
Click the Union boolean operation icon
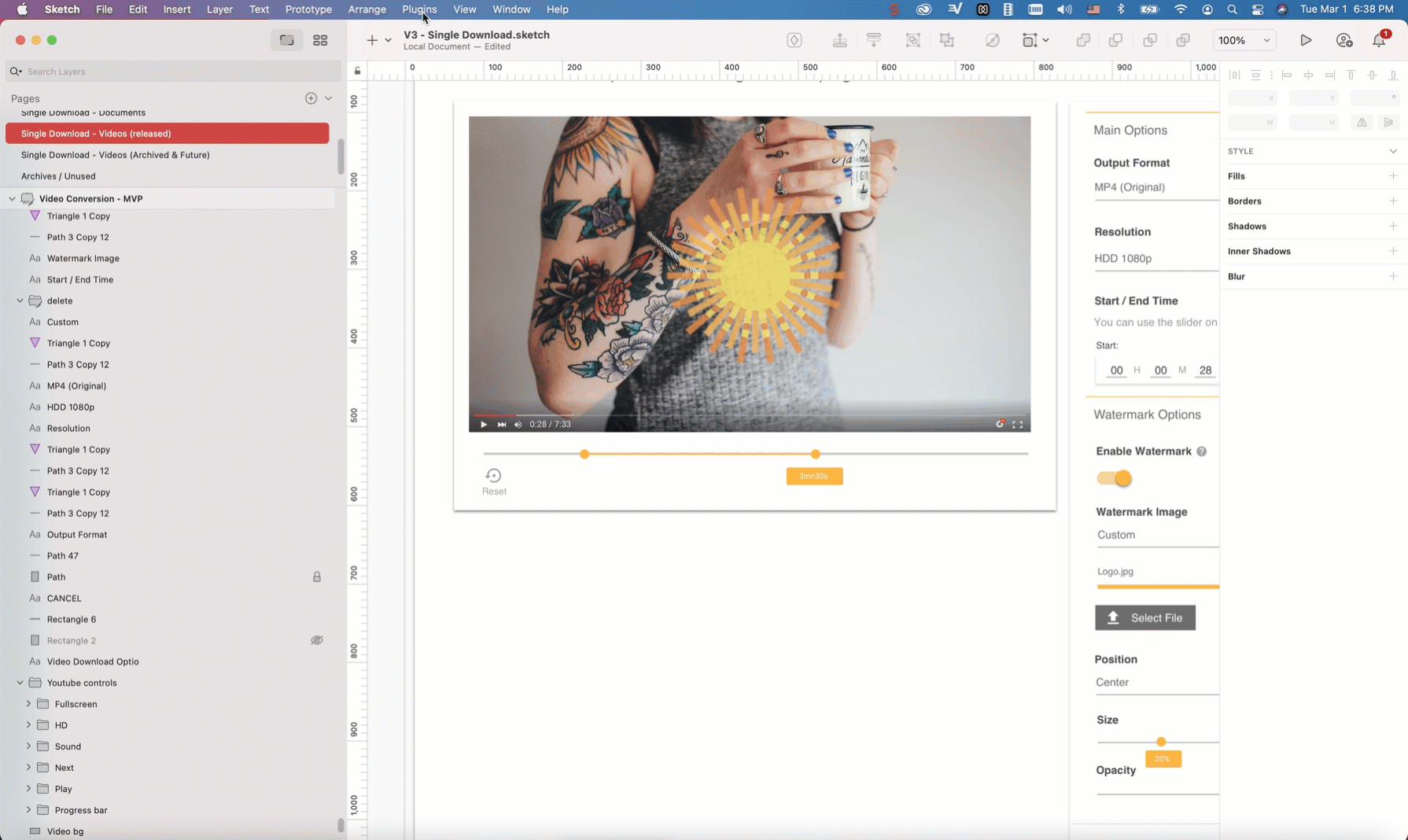point(1083,40)
